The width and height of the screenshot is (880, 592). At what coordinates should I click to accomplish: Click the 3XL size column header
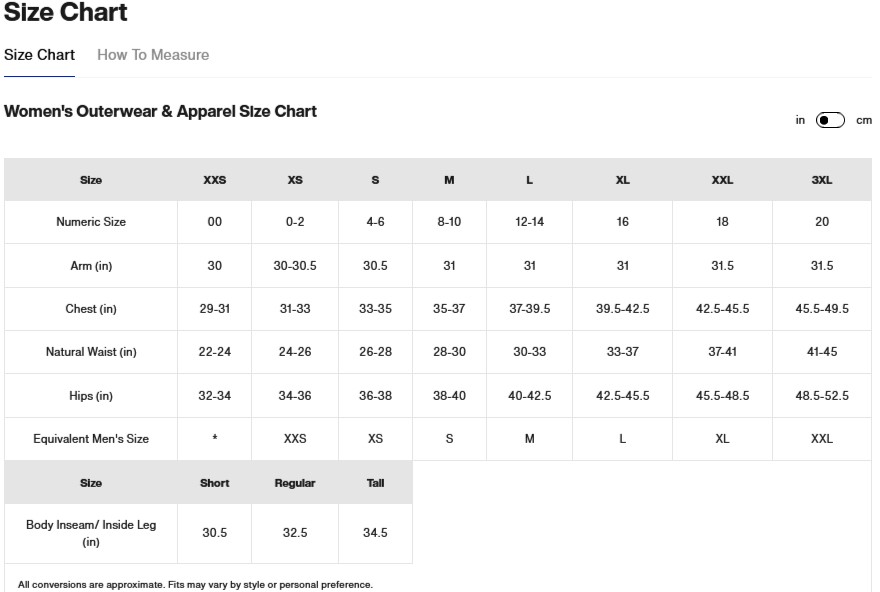pyautogui.click(x=821, y=180)
